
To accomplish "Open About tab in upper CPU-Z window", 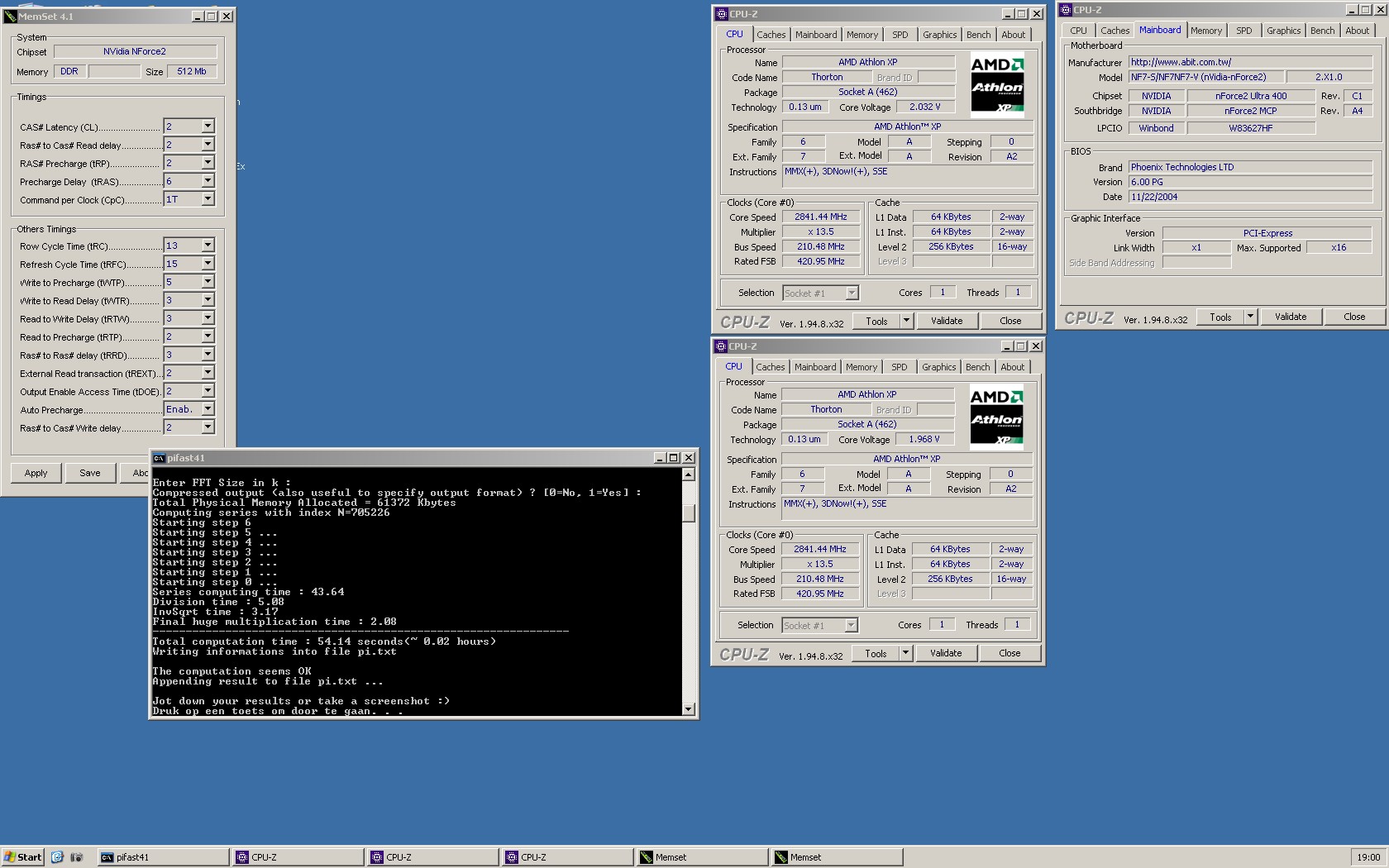I will (1013, 35).
